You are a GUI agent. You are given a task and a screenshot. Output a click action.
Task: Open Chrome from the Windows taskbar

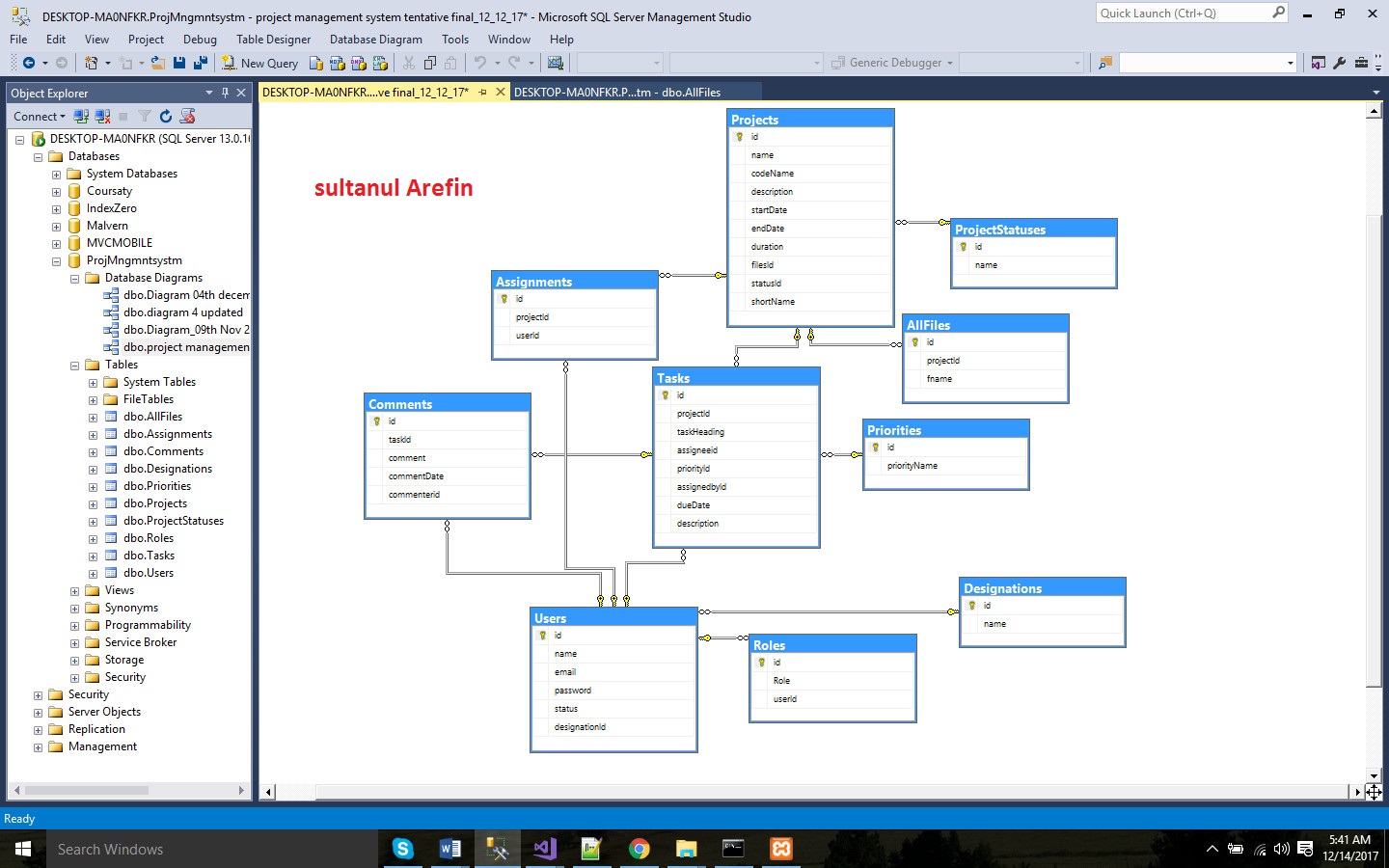click(639, 849)
